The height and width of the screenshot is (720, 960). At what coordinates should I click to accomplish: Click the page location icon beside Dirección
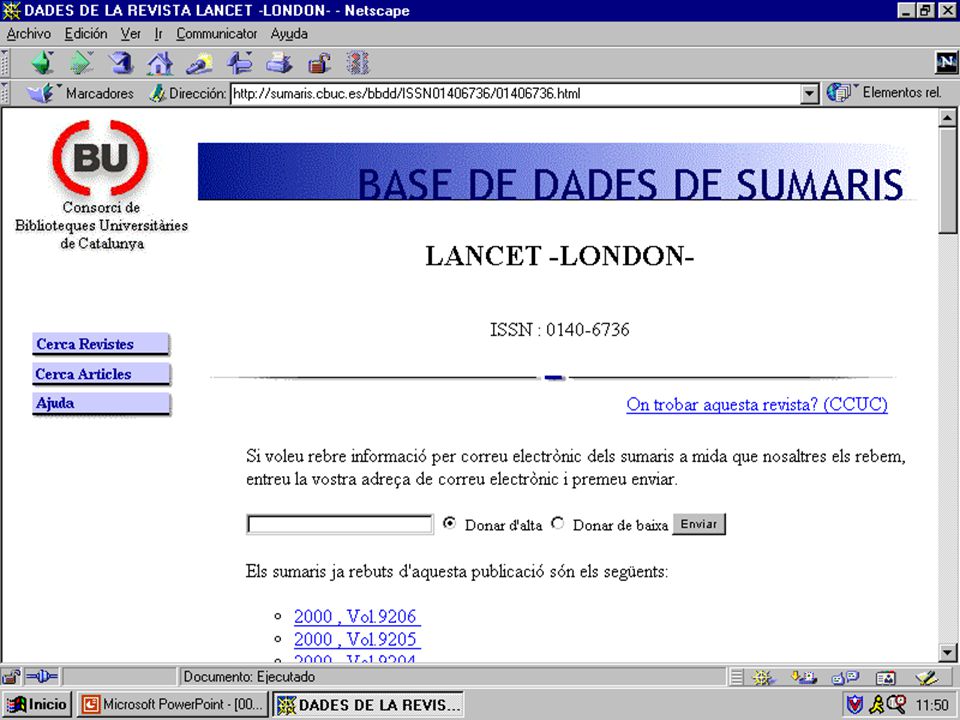[157, 93]
